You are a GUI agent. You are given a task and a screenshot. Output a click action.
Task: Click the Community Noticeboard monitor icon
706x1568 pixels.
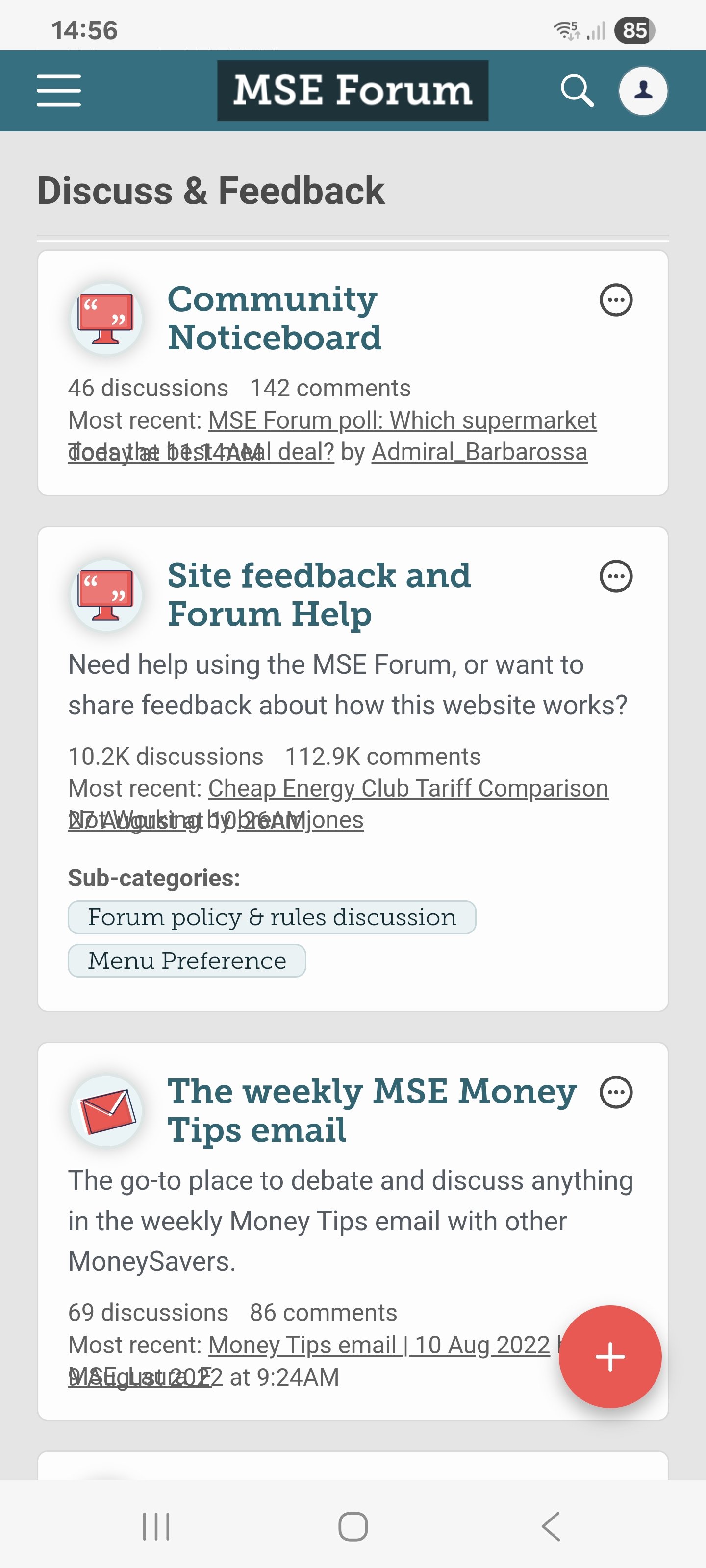106,319
